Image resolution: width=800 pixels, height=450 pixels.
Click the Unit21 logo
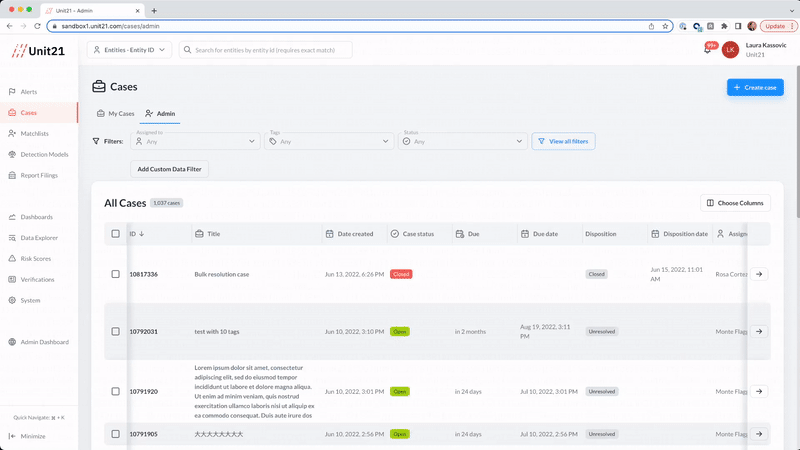pos(39,51)
